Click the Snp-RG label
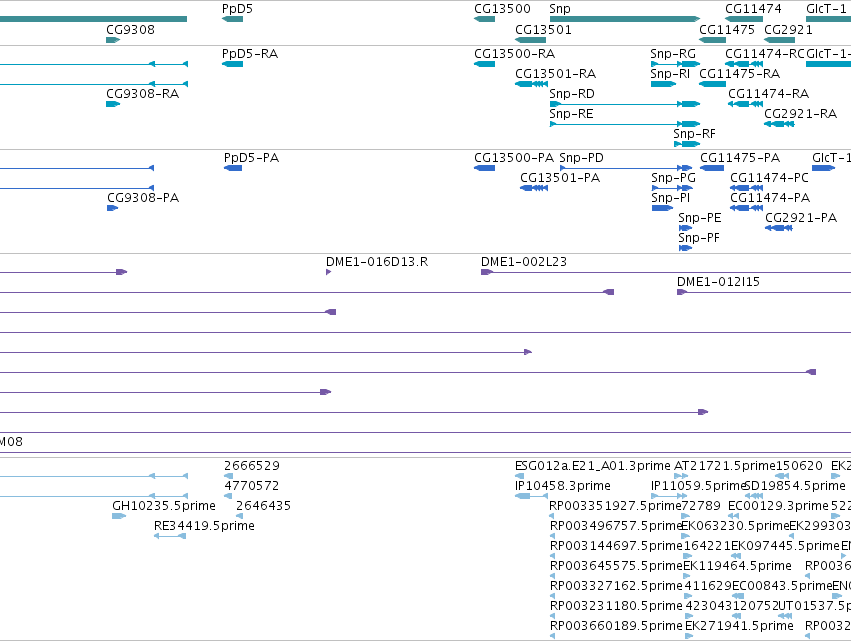Viewport: 851px width, 641px height. point(672,54)
